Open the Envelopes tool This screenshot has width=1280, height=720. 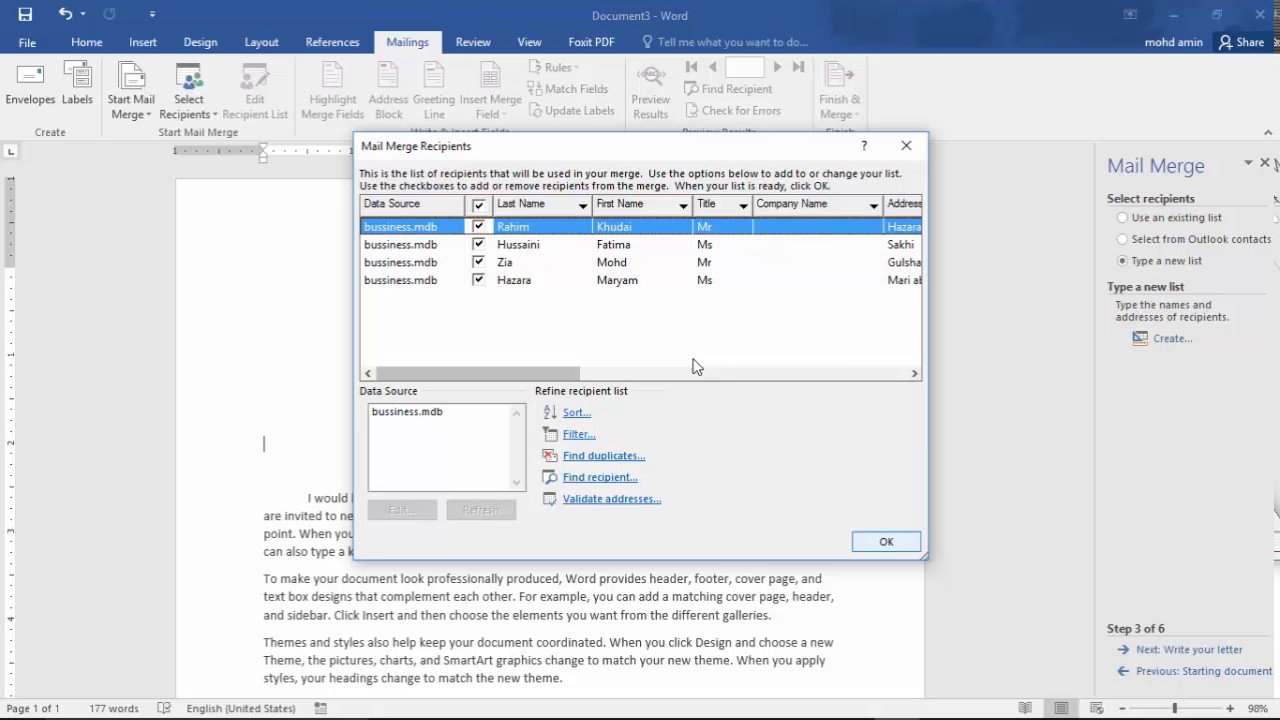pos(30,83)
